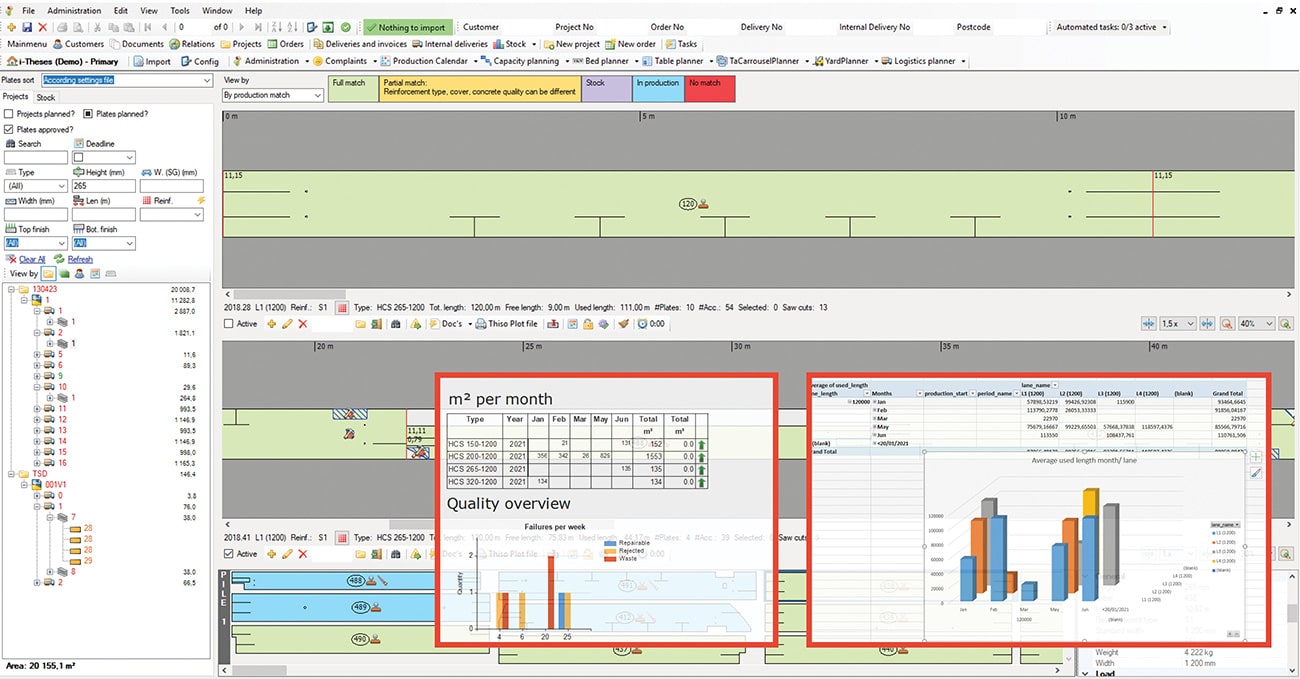
Task: Open the By production match dropdown
Action: [273, 95]
